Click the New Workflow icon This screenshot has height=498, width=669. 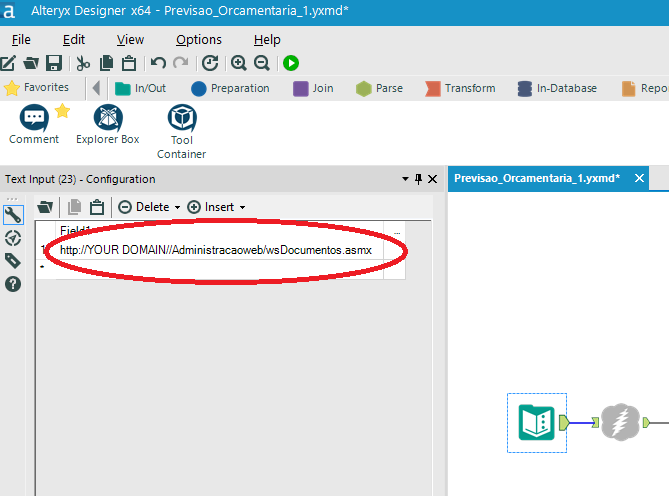coord(8,63)
